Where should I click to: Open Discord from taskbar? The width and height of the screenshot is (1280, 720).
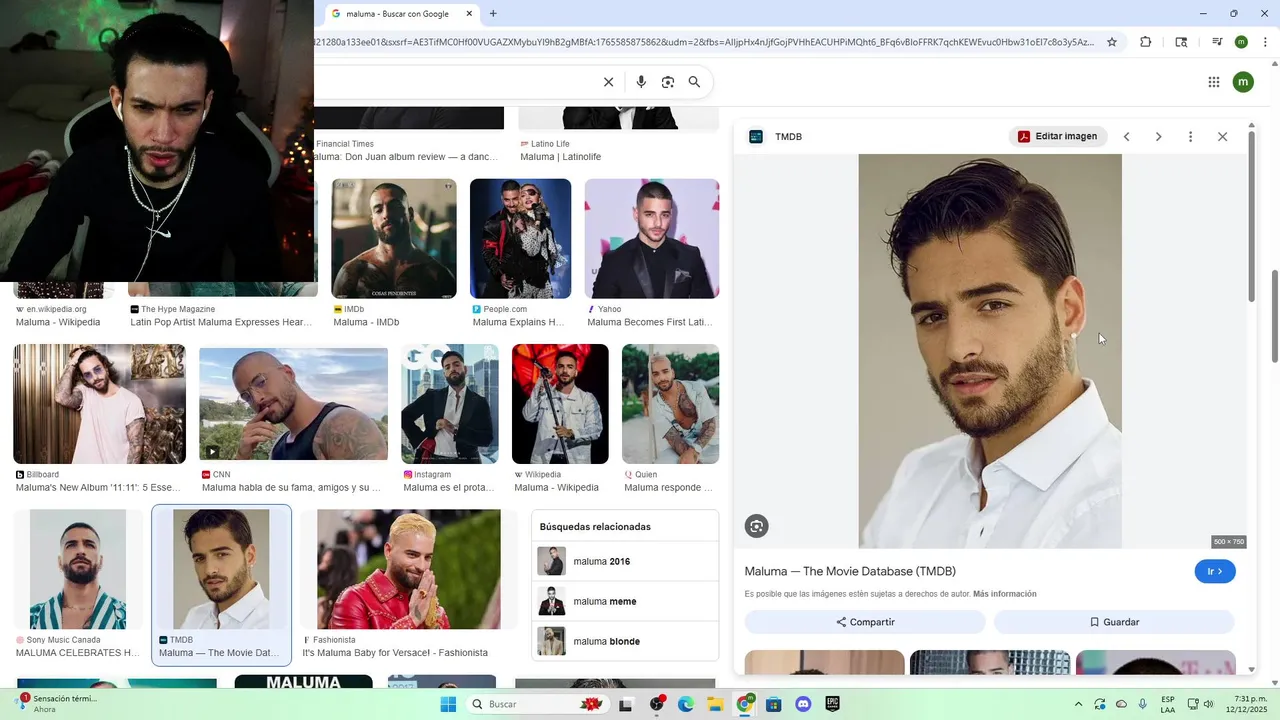point(803,704)
